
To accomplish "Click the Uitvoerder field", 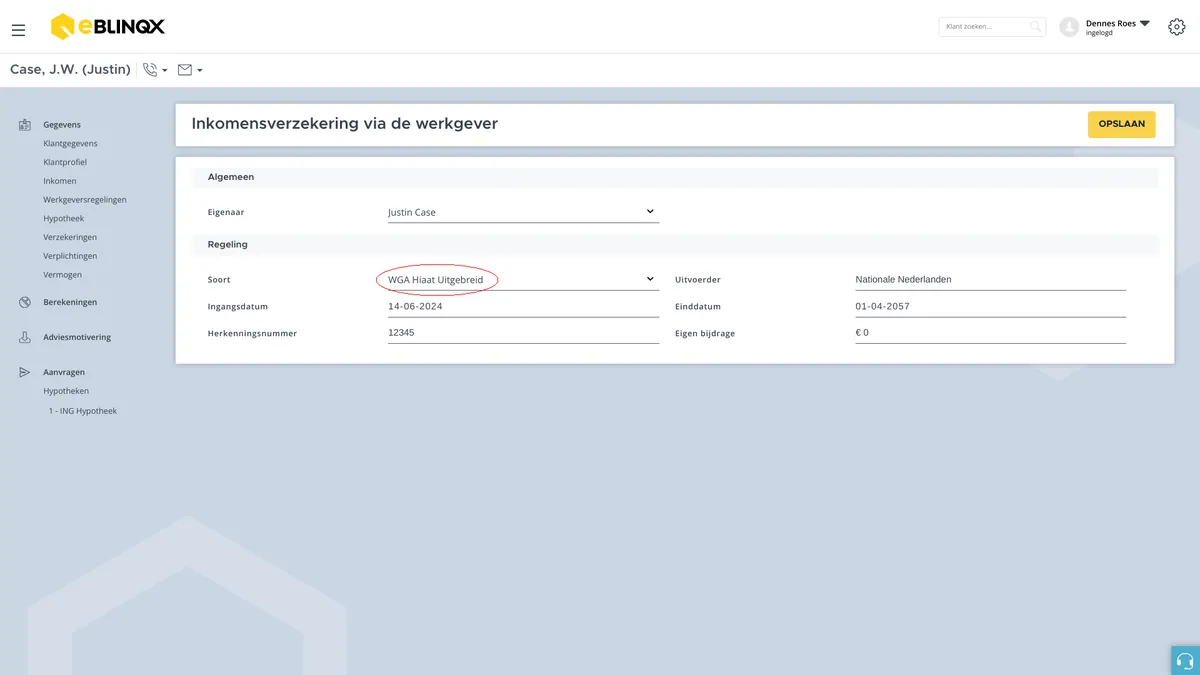I will coord(990,280).
